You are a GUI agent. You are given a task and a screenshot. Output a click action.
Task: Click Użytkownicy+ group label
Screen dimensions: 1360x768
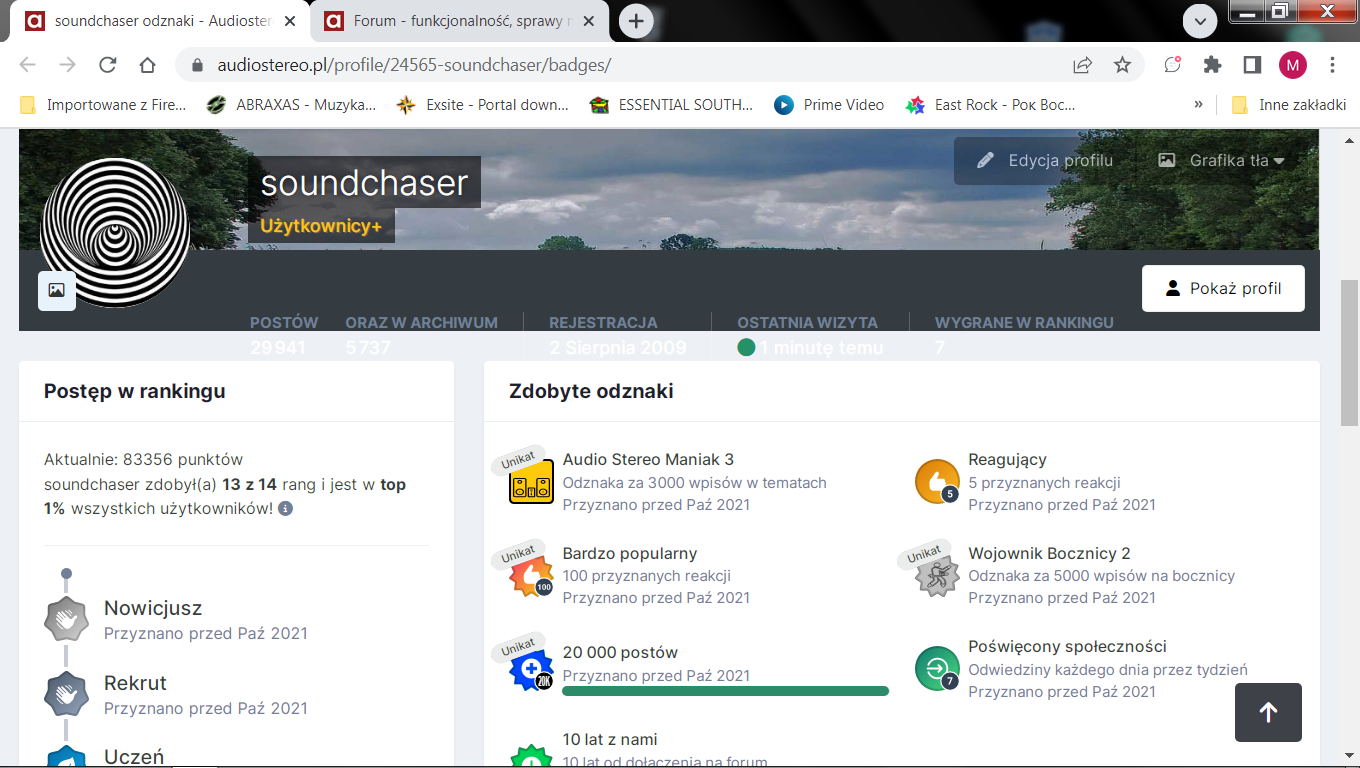[321, 226]
